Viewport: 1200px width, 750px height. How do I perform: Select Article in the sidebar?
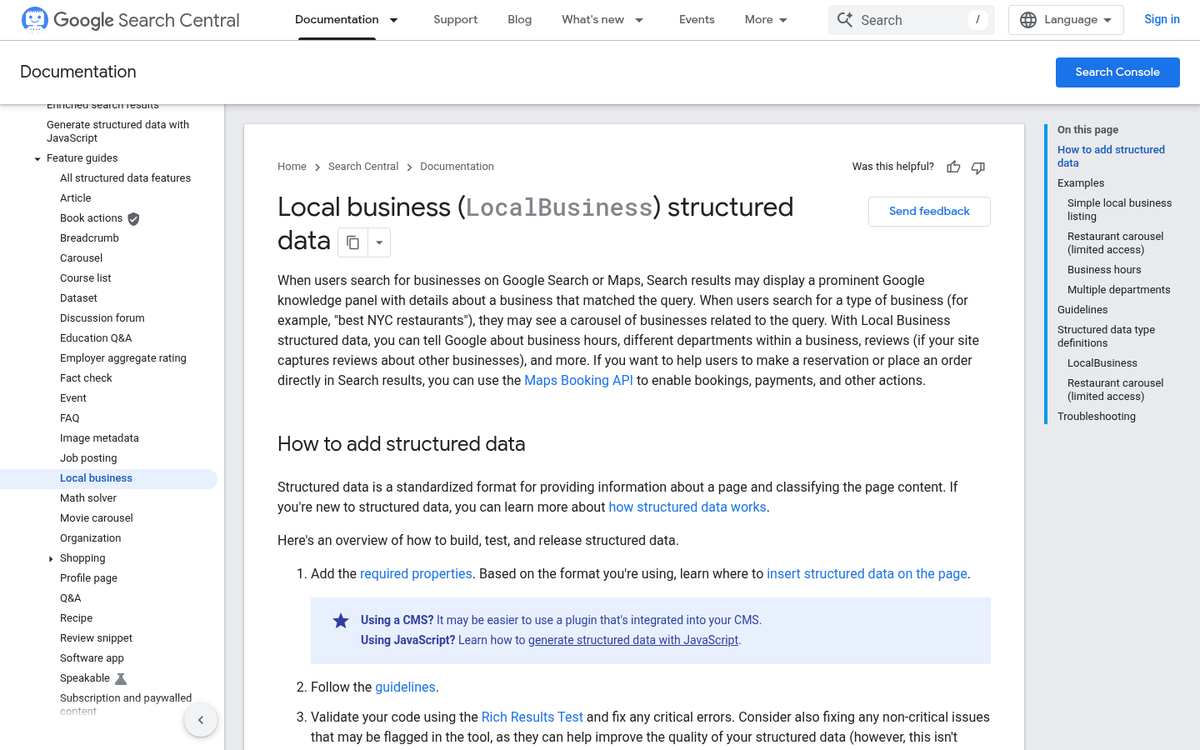[x=75, y=198]
